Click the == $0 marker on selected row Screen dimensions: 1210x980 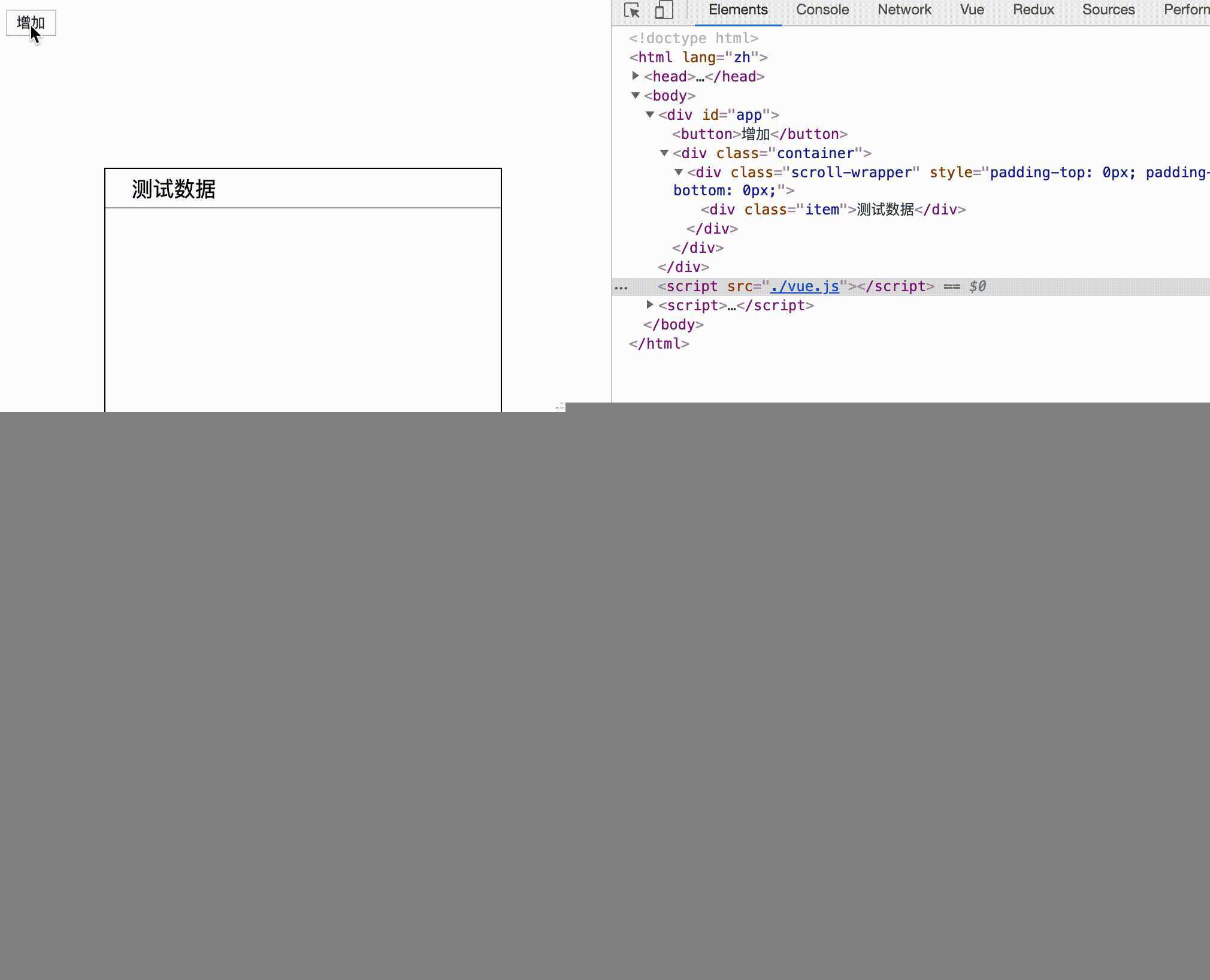click(964, 286)
